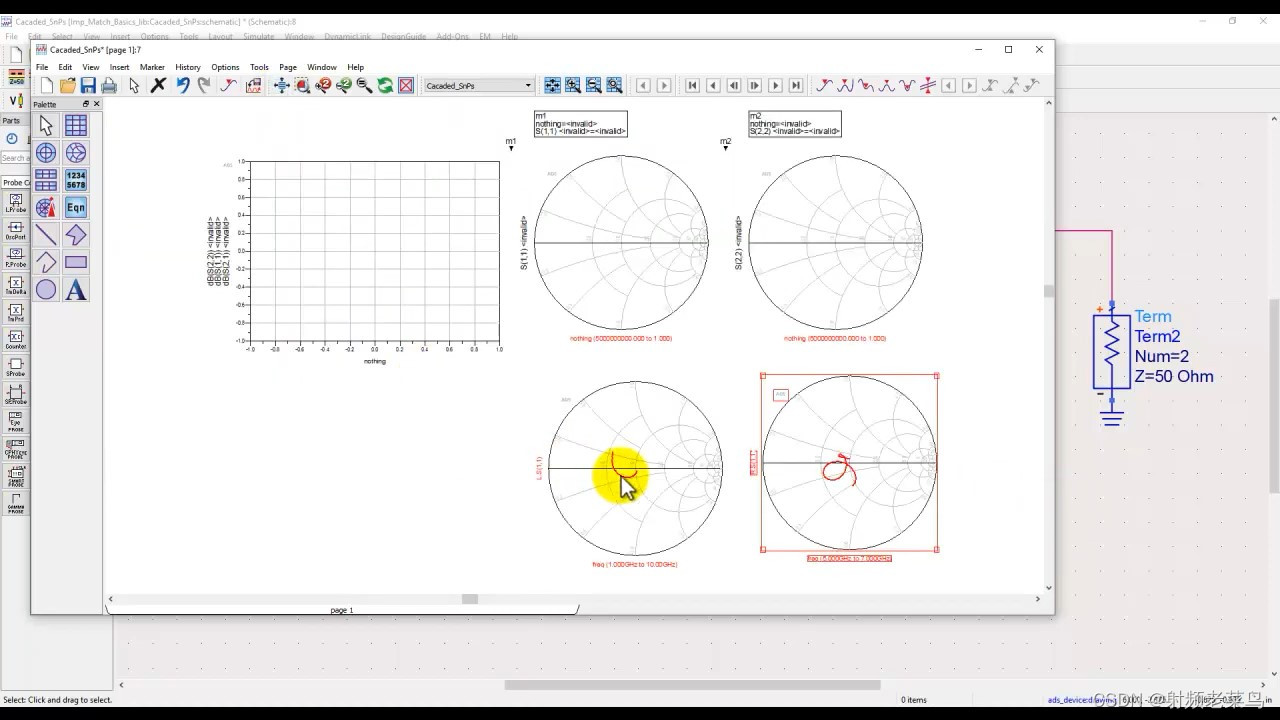
Task: Select the Text 'A' tool in palette
Action: tap(76, 290)
